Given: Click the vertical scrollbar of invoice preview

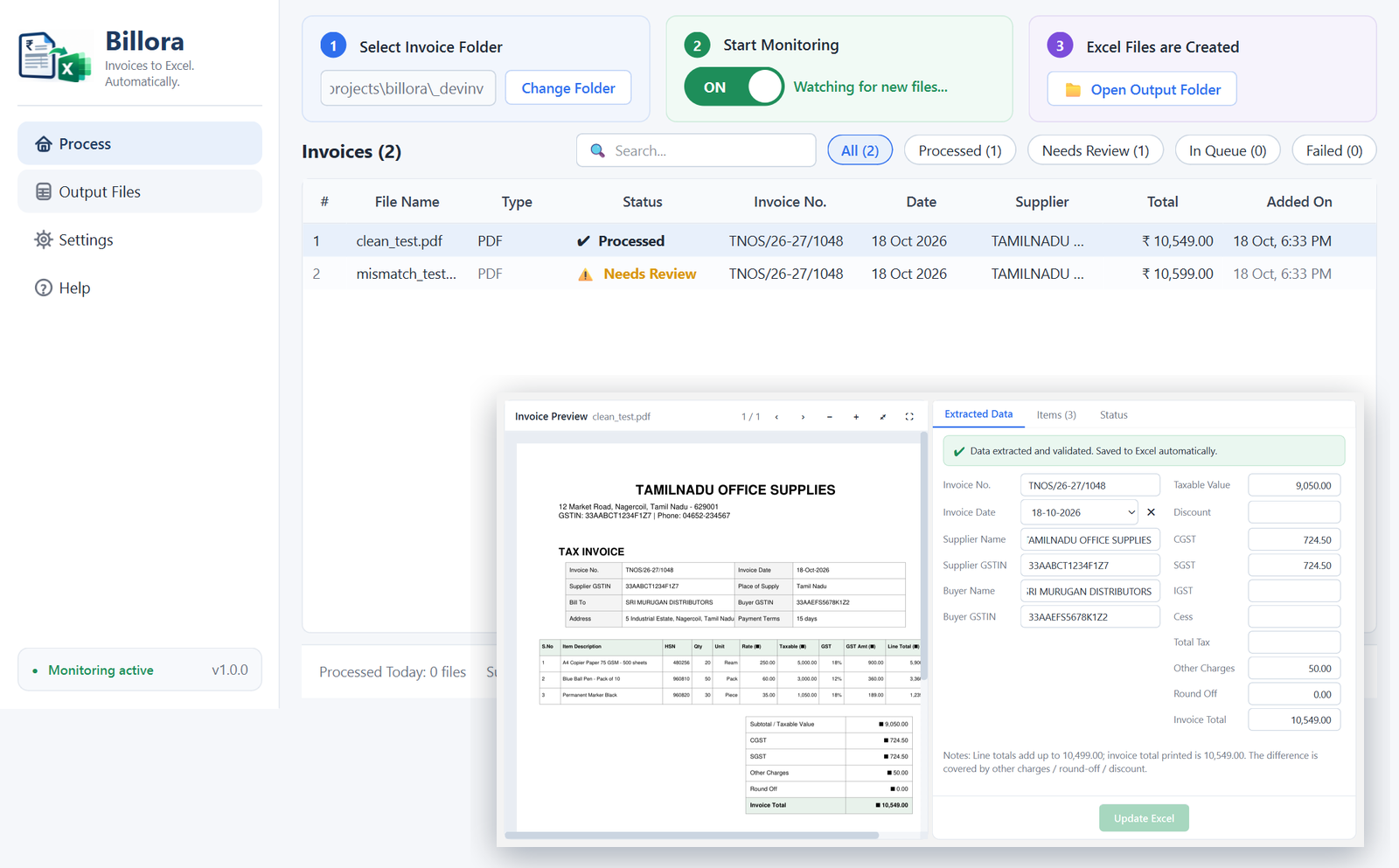Looking at the screenshot, I should pyautogui.click(x=923, y=555).
